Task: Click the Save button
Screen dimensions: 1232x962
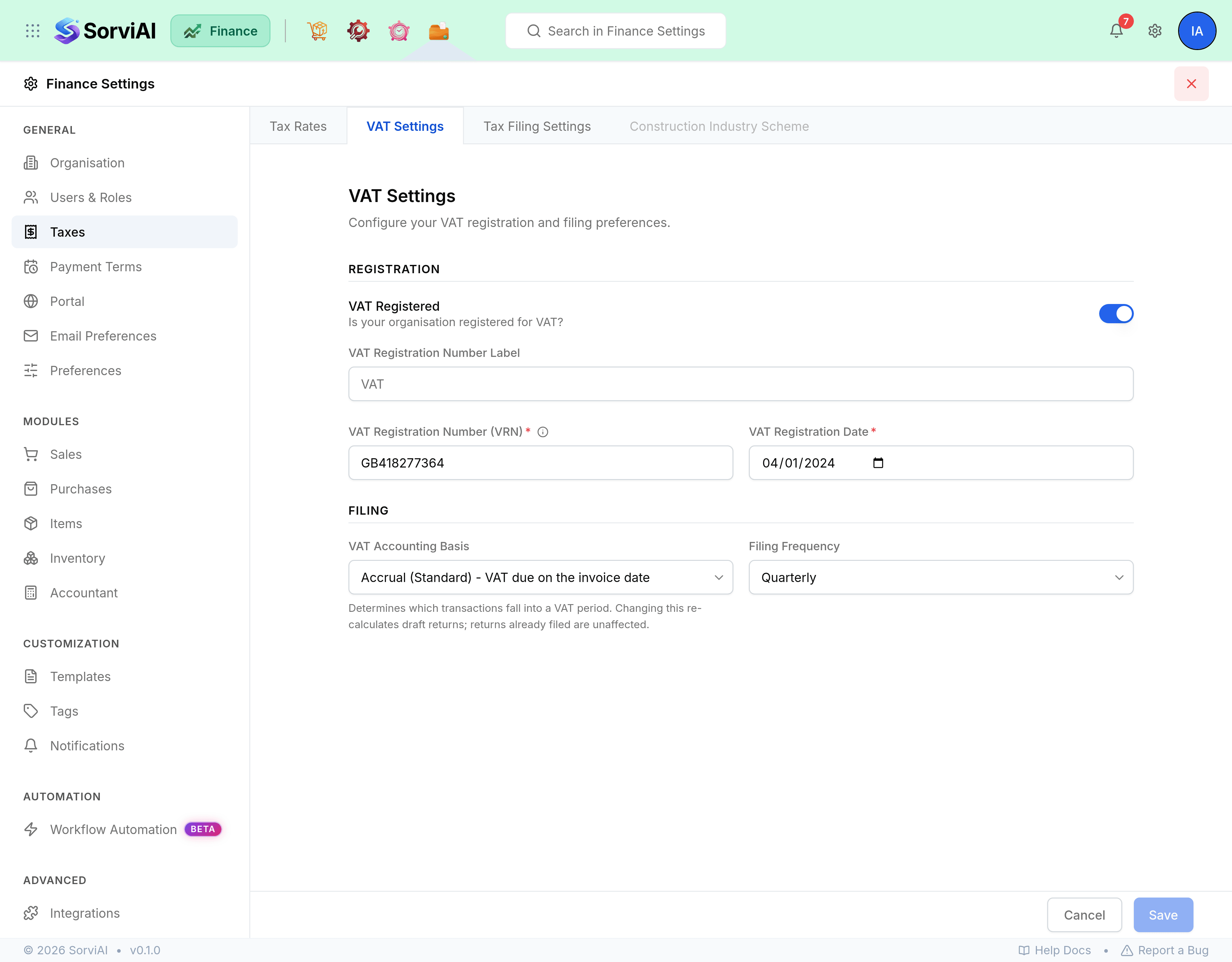Action: (x=1163, y=915)
